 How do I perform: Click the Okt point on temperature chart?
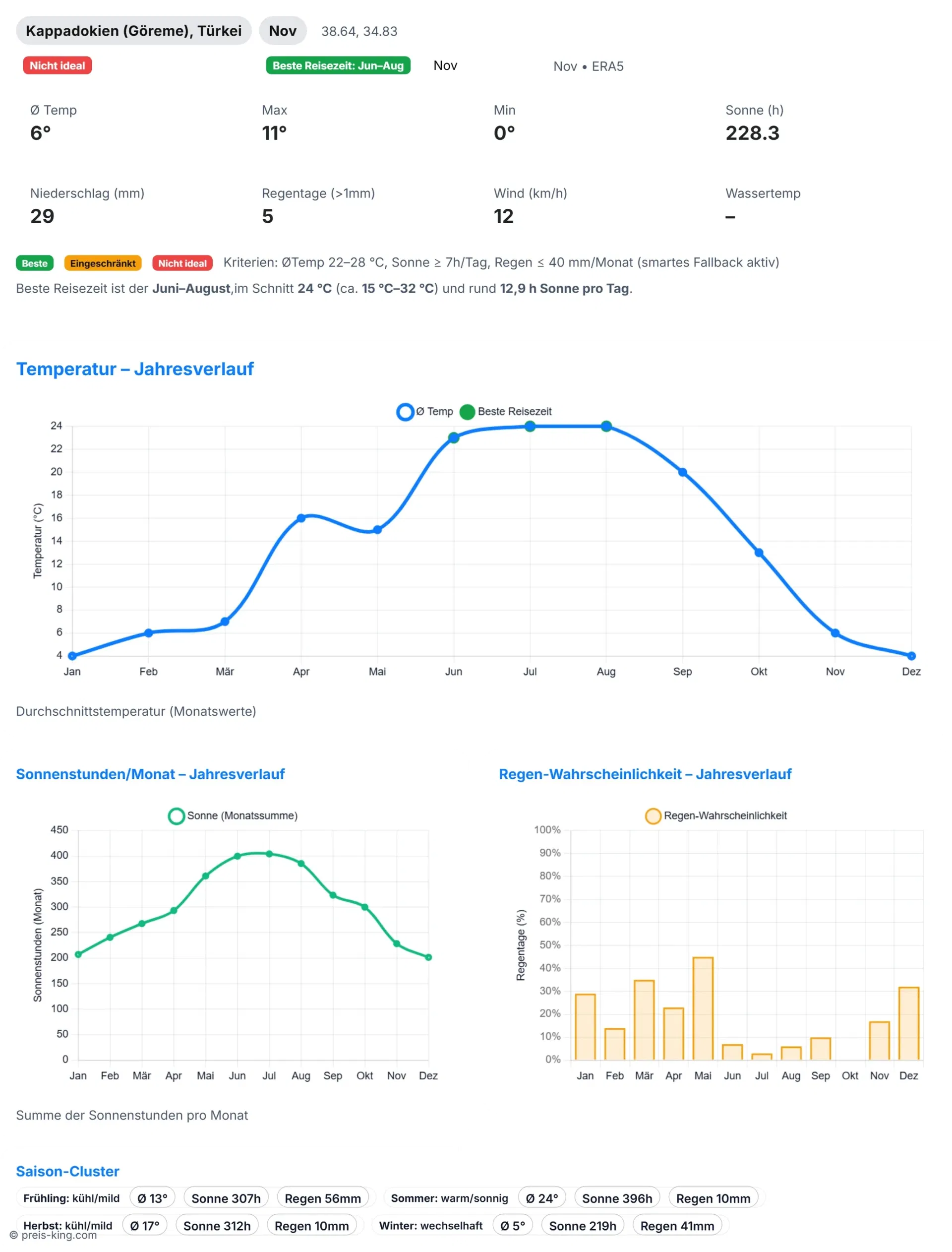tap(759, 553)
